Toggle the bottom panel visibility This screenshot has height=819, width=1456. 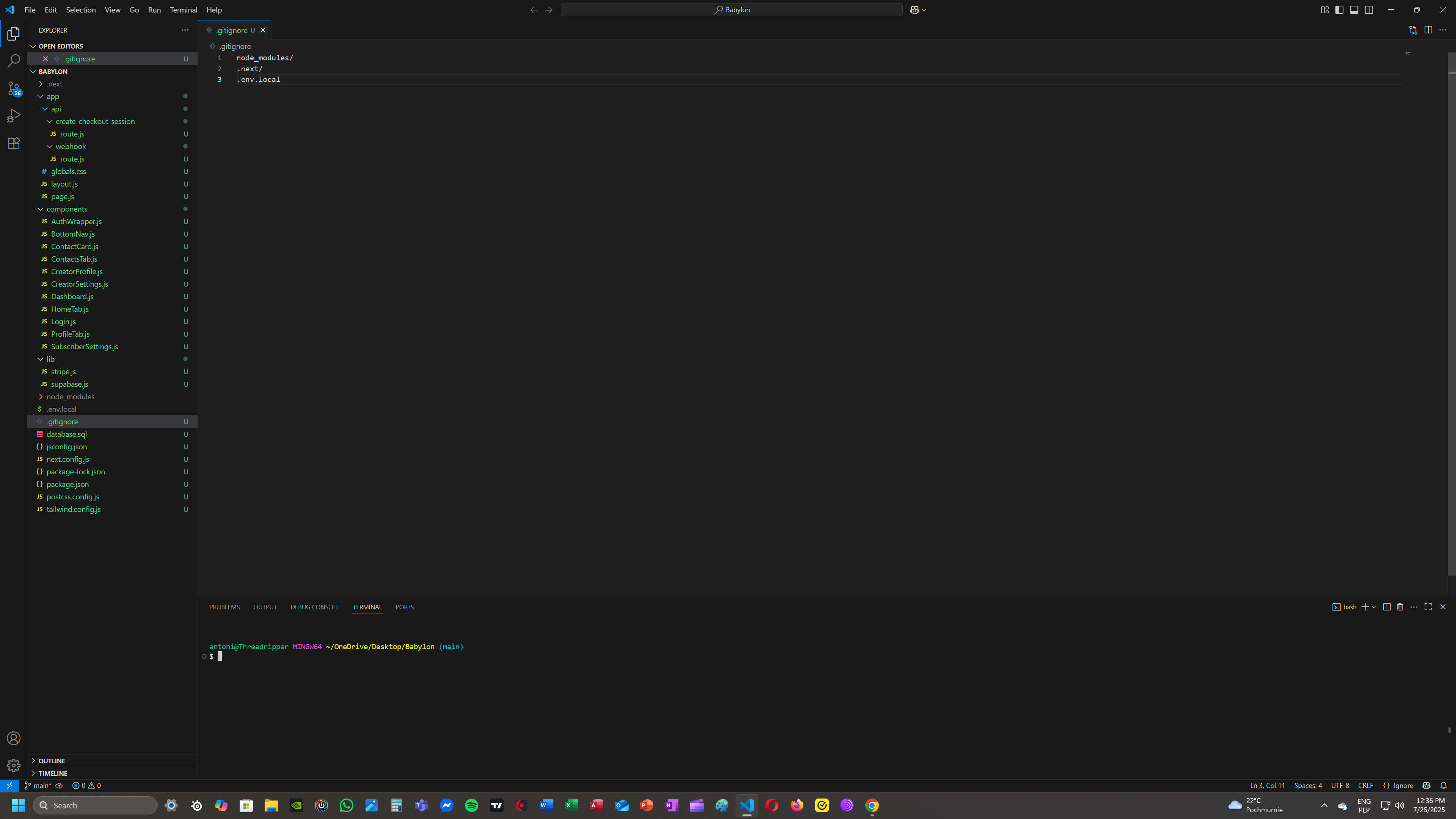[1354, 9]
